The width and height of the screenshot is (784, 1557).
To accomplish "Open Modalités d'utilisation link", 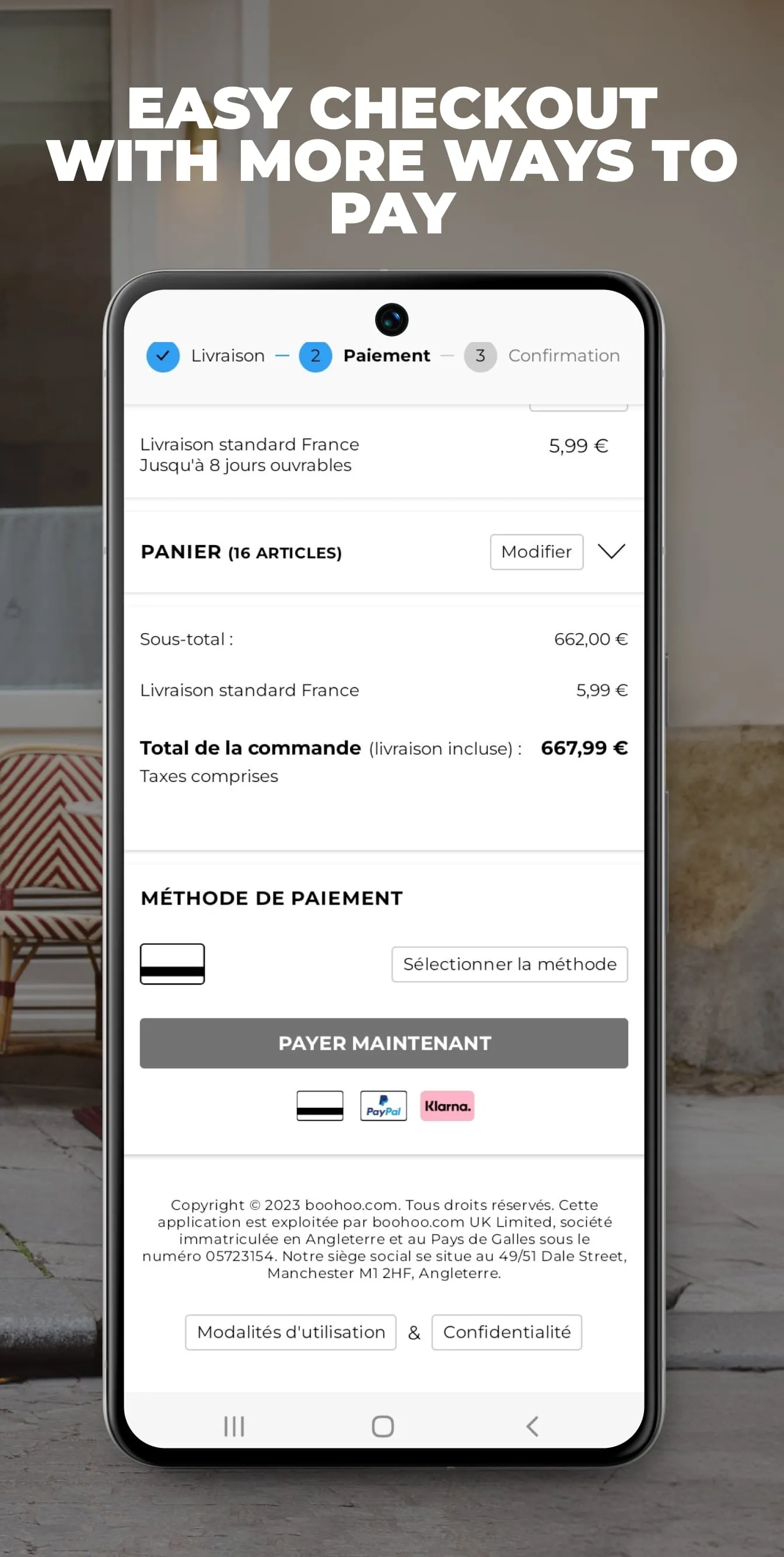I will pyautogui.click(x=290, y=1332).
